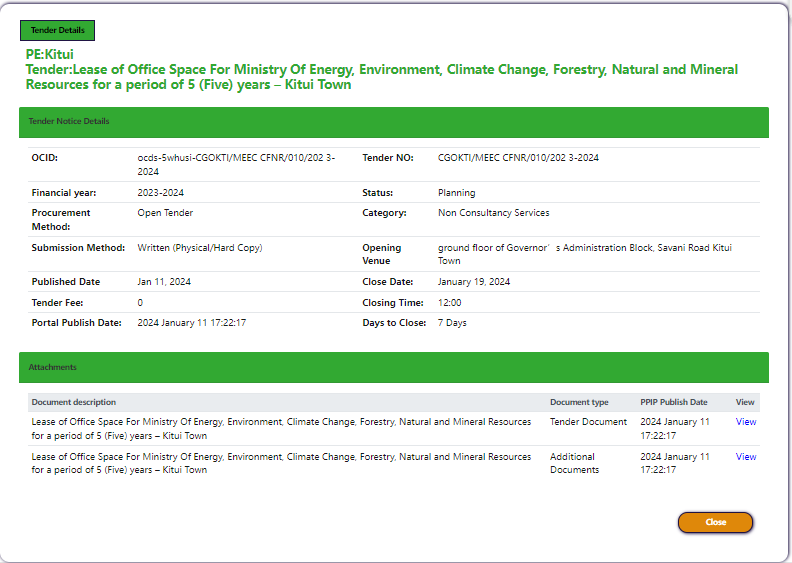Click the Tender Details button

[x=58, y=30]
